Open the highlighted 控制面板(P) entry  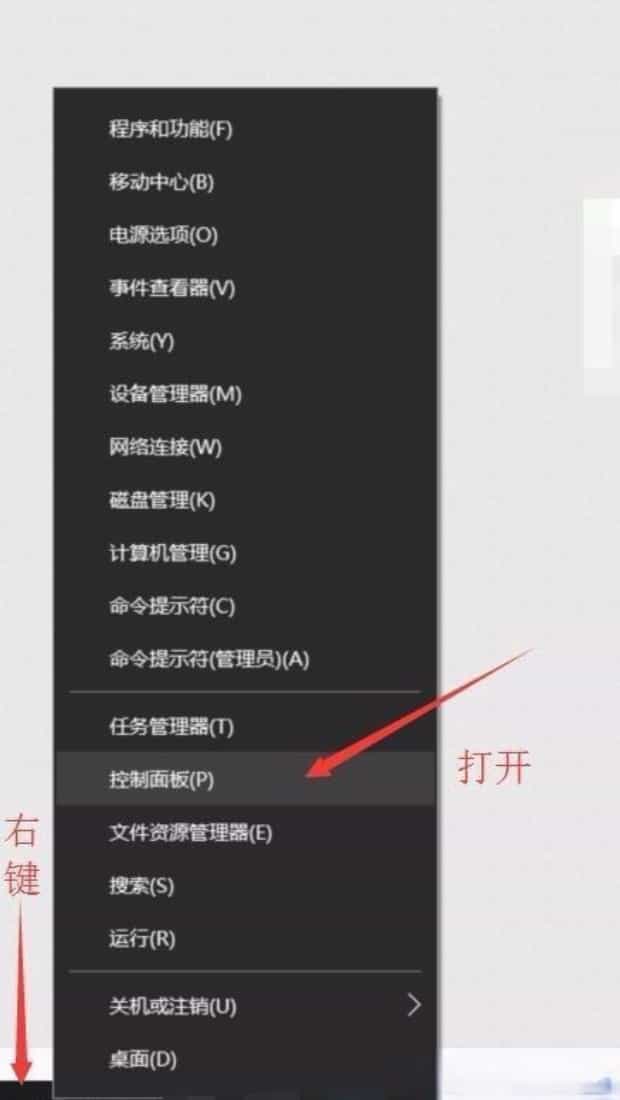(245, 779)
